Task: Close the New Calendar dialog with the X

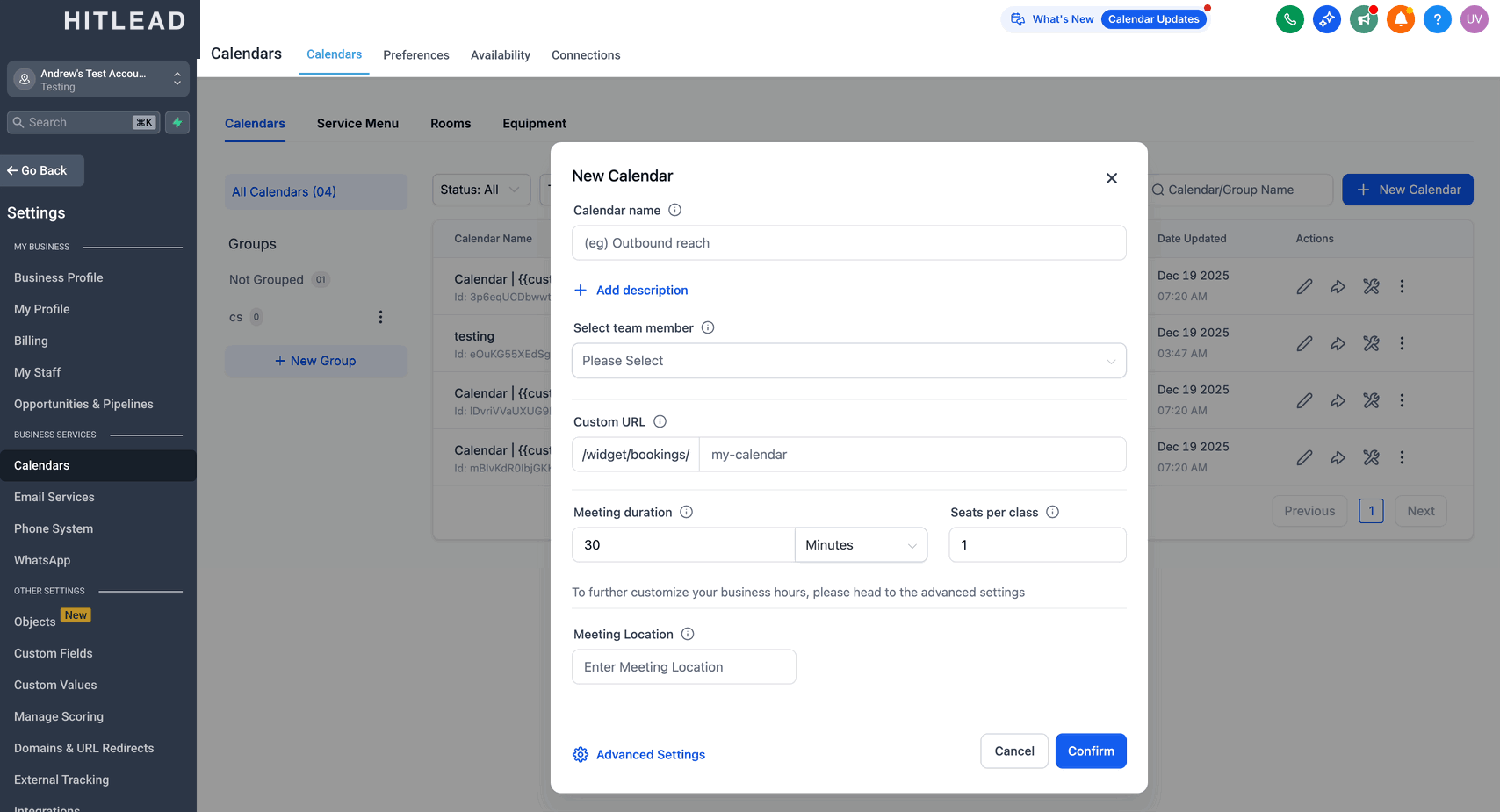Action: click(1111, 178)
